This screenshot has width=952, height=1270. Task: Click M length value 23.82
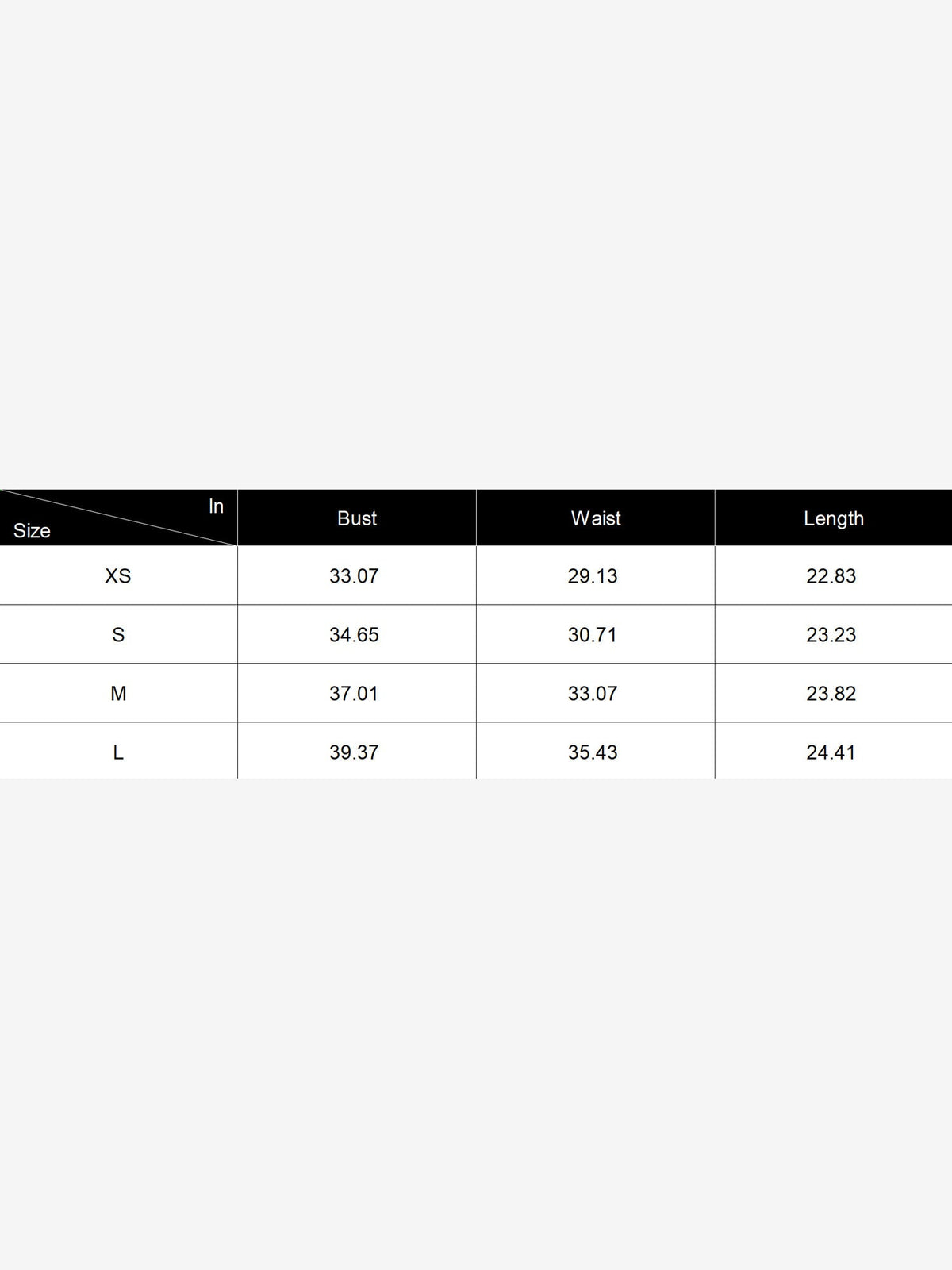[831, 694]
